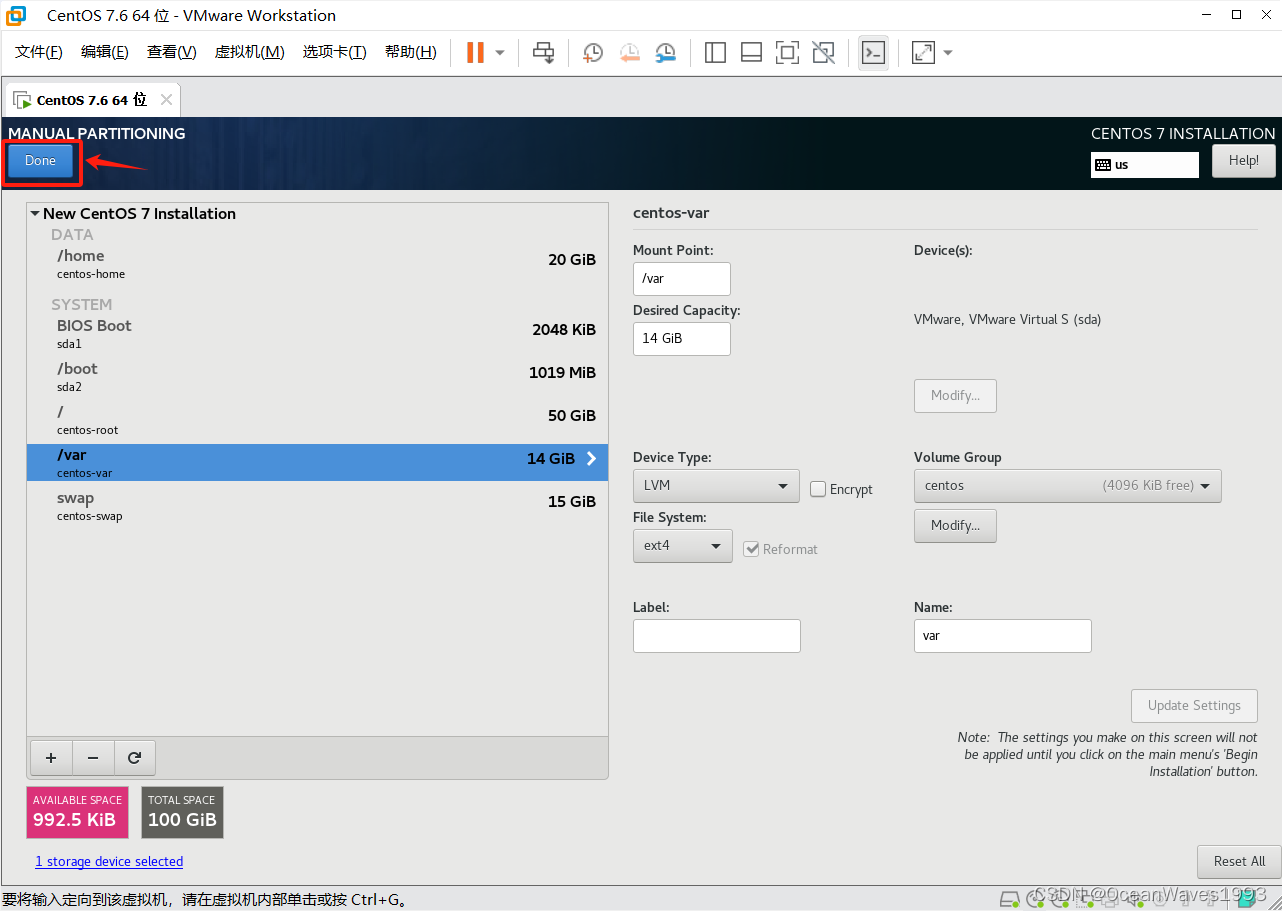Open the stretch display options dropdown arrow
This screenshot has height=911, width=1282.
948,53
